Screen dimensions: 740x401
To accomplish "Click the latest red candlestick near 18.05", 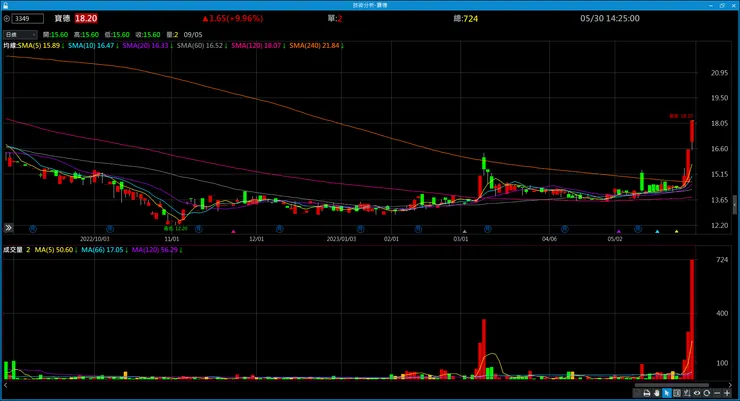I will tap(692, 131).
